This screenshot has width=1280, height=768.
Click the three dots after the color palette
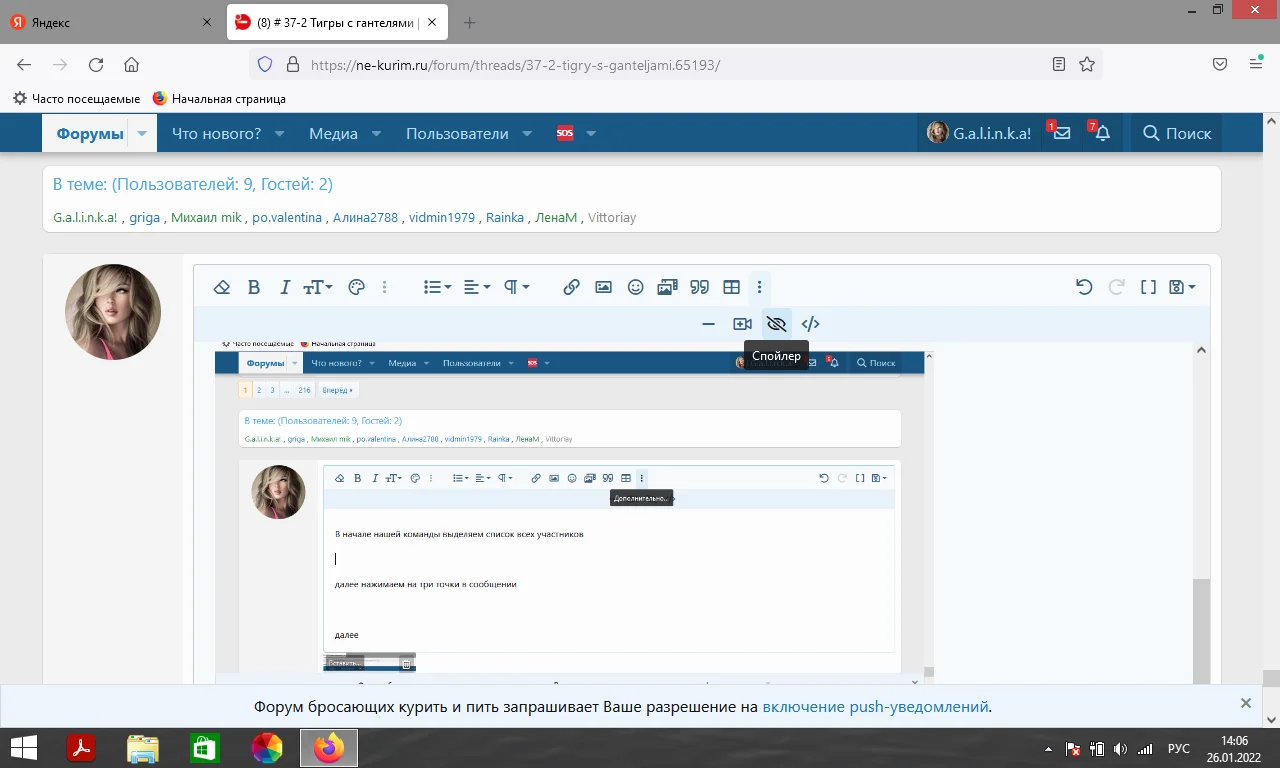(385, 287)
